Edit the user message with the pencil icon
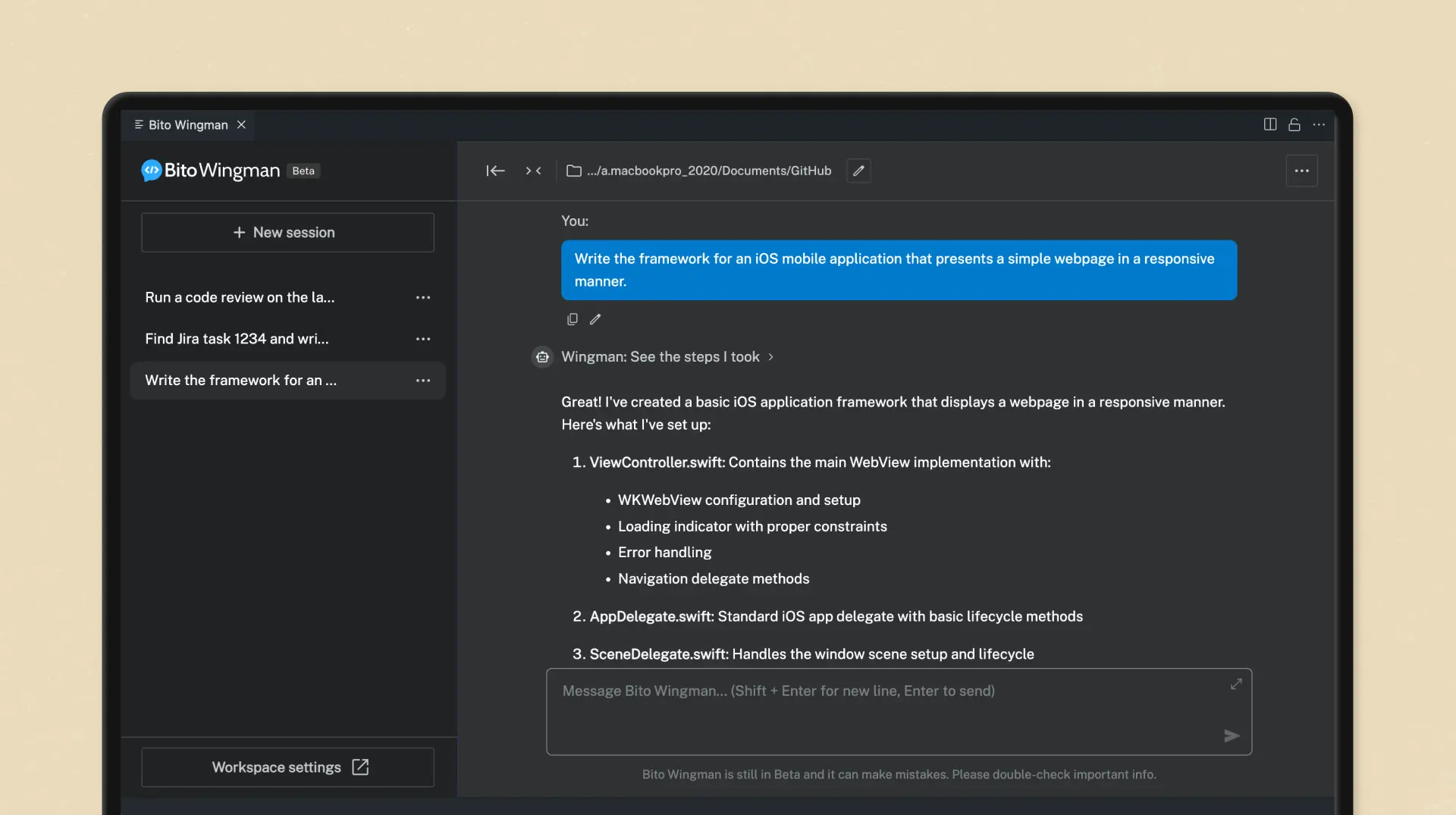Screen dimensions: 1456x815 click(595, 319)
